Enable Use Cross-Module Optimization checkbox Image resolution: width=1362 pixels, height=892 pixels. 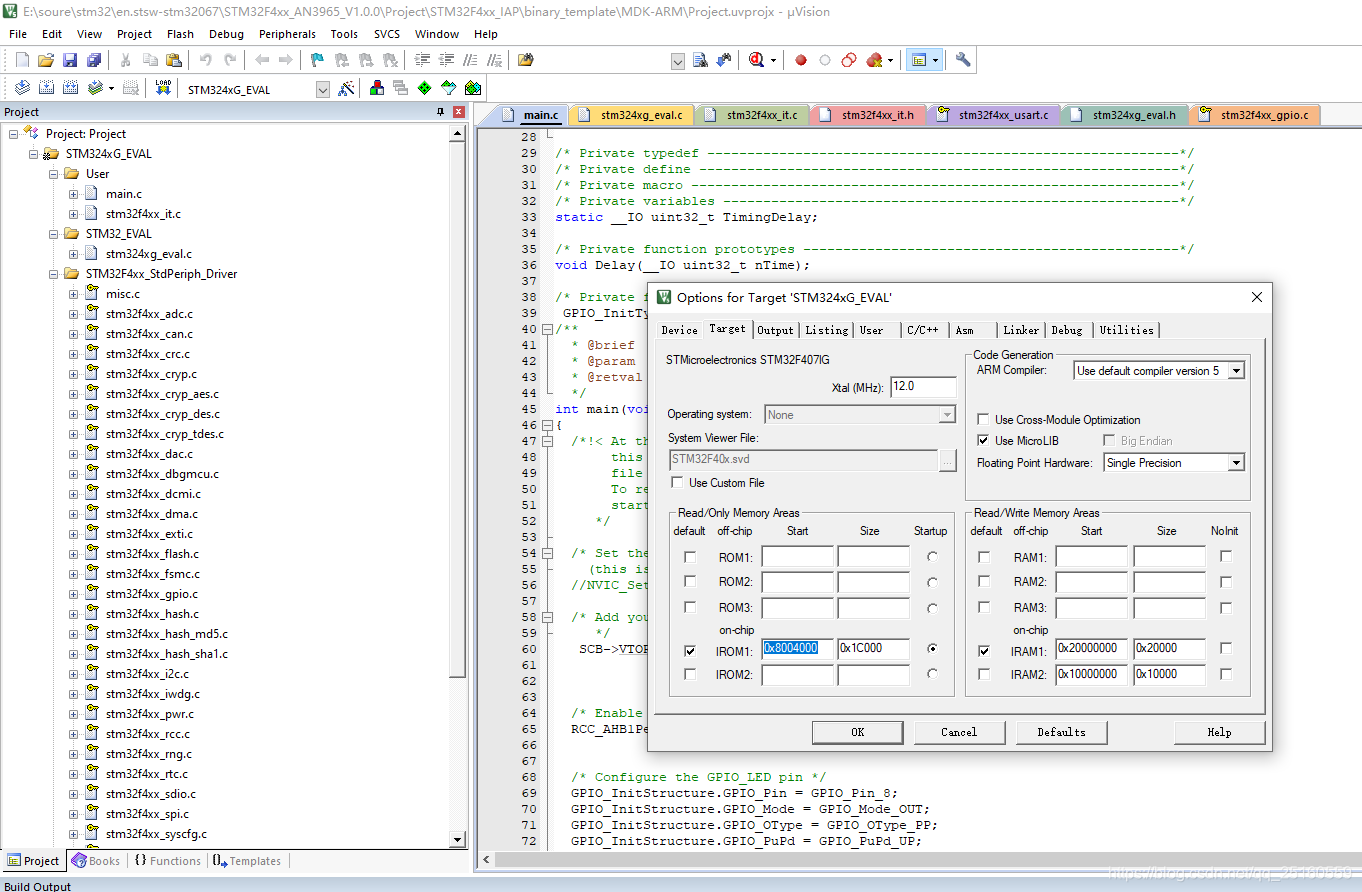click(x=984, y=420)
